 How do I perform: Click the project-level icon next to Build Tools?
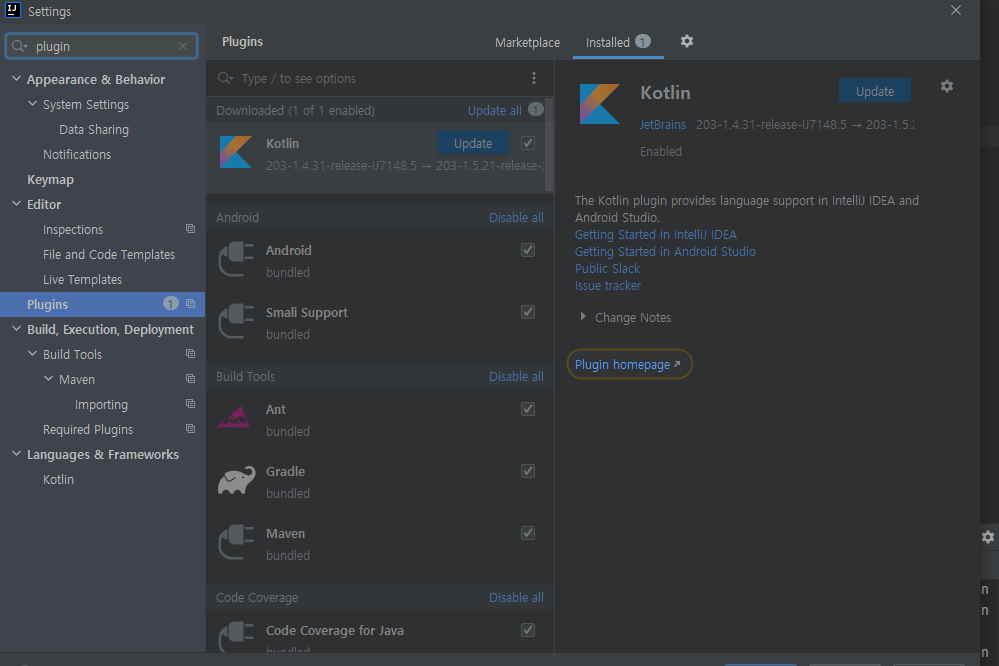[x=190, y=354]
